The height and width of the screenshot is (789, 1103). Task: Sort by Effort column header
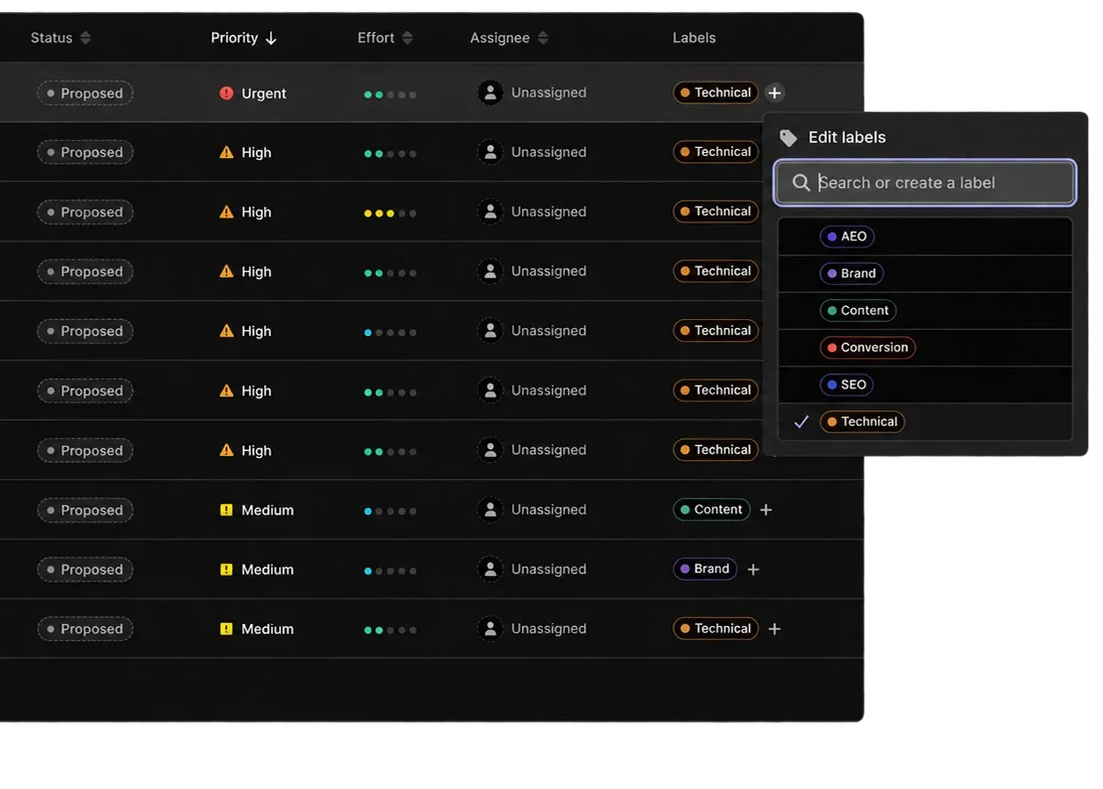384,38
